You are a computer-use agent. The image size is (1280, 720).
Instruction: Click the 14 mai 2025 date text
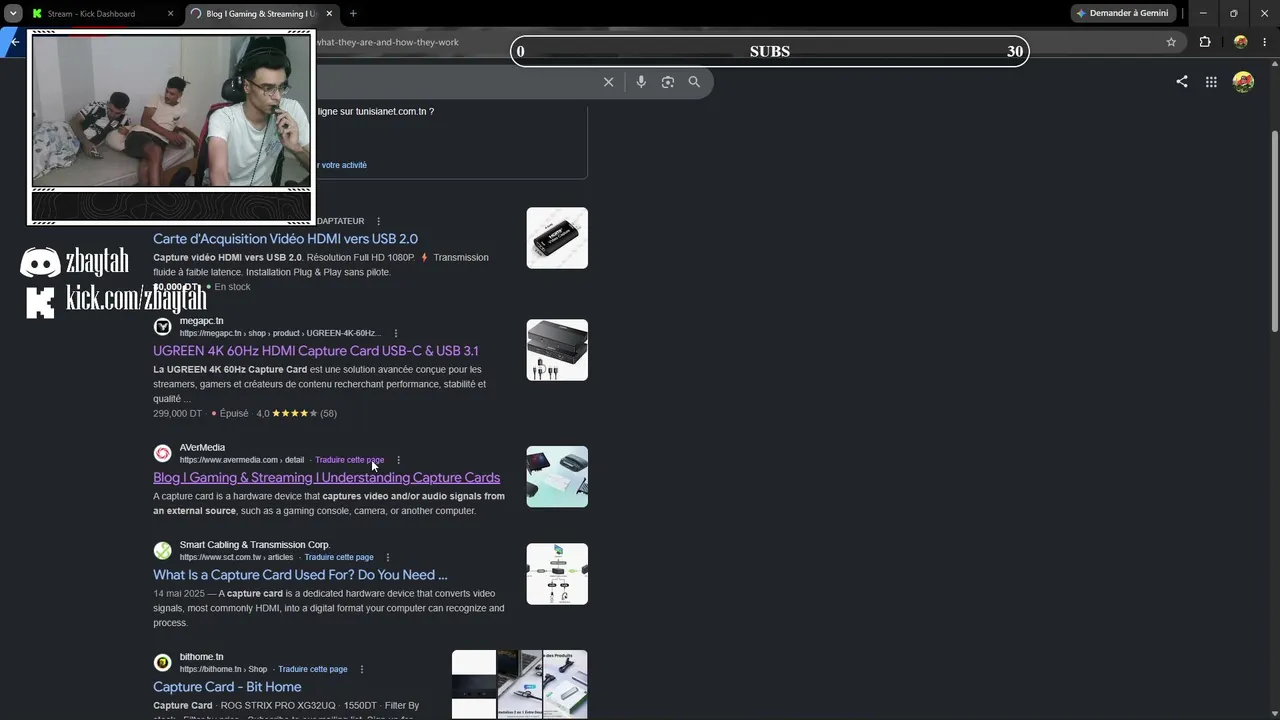pos(178,594)
